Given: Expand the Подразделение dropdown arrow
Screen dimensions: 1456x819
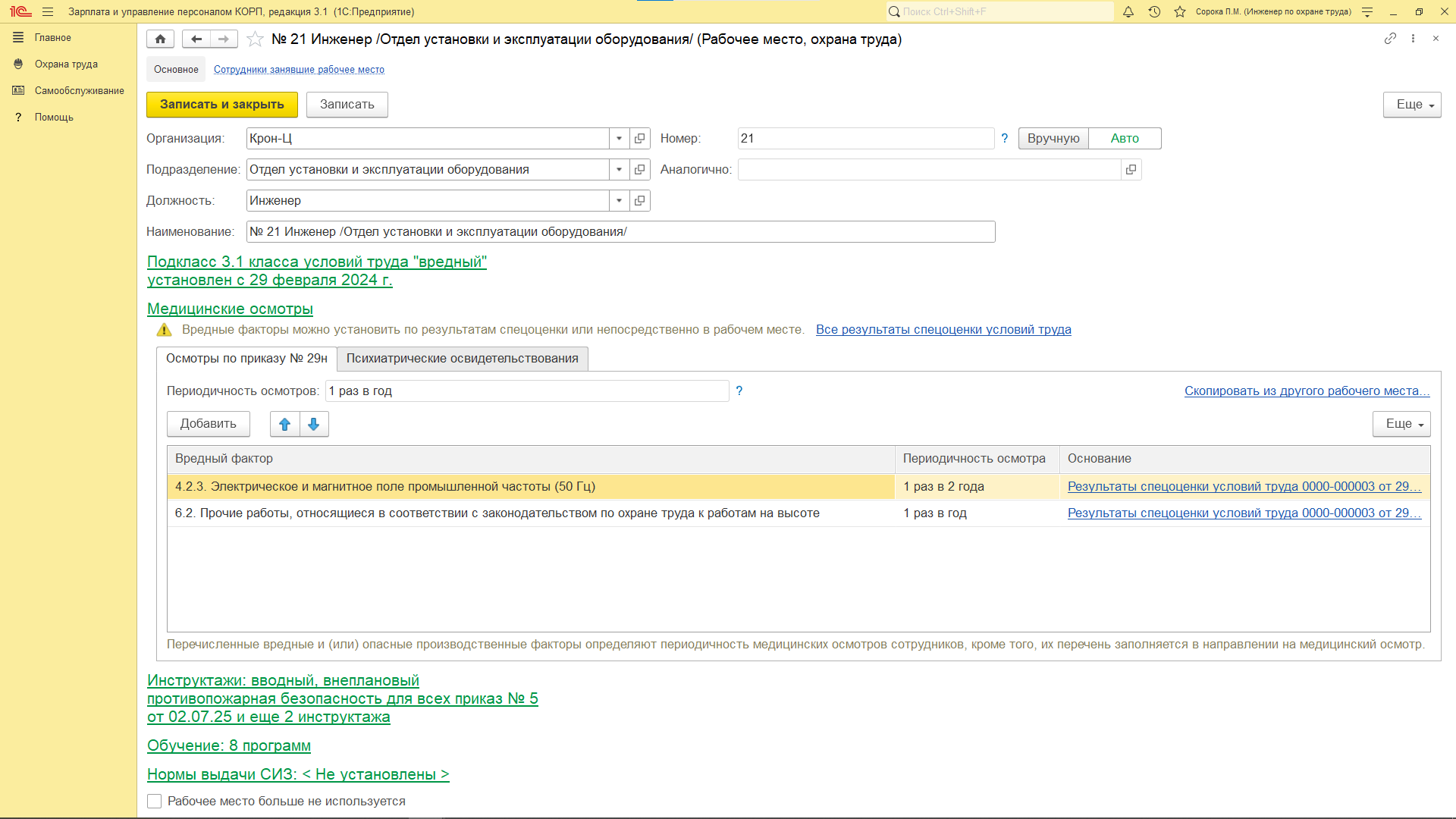Looking at the screenshot, I should (620, 170).
